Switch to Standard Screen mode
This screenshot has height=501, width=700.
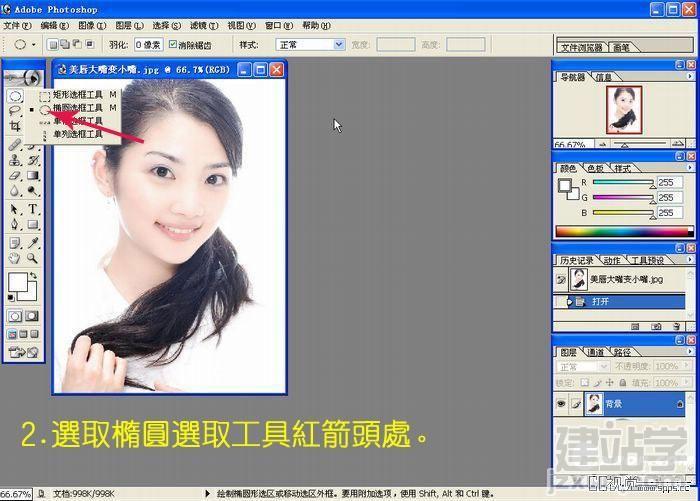coord(12,334)
